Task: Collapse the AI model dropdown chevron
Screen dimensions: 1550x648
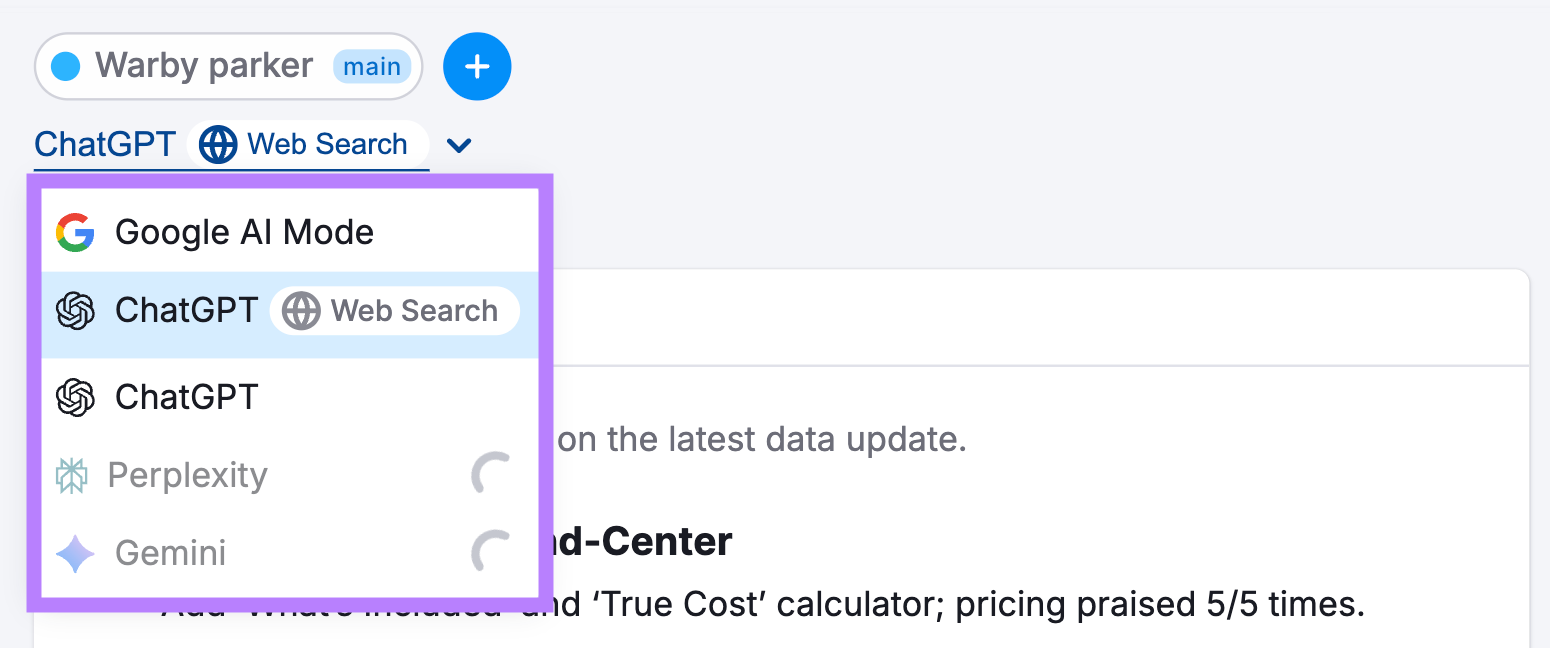Action: tap(459, 146)
